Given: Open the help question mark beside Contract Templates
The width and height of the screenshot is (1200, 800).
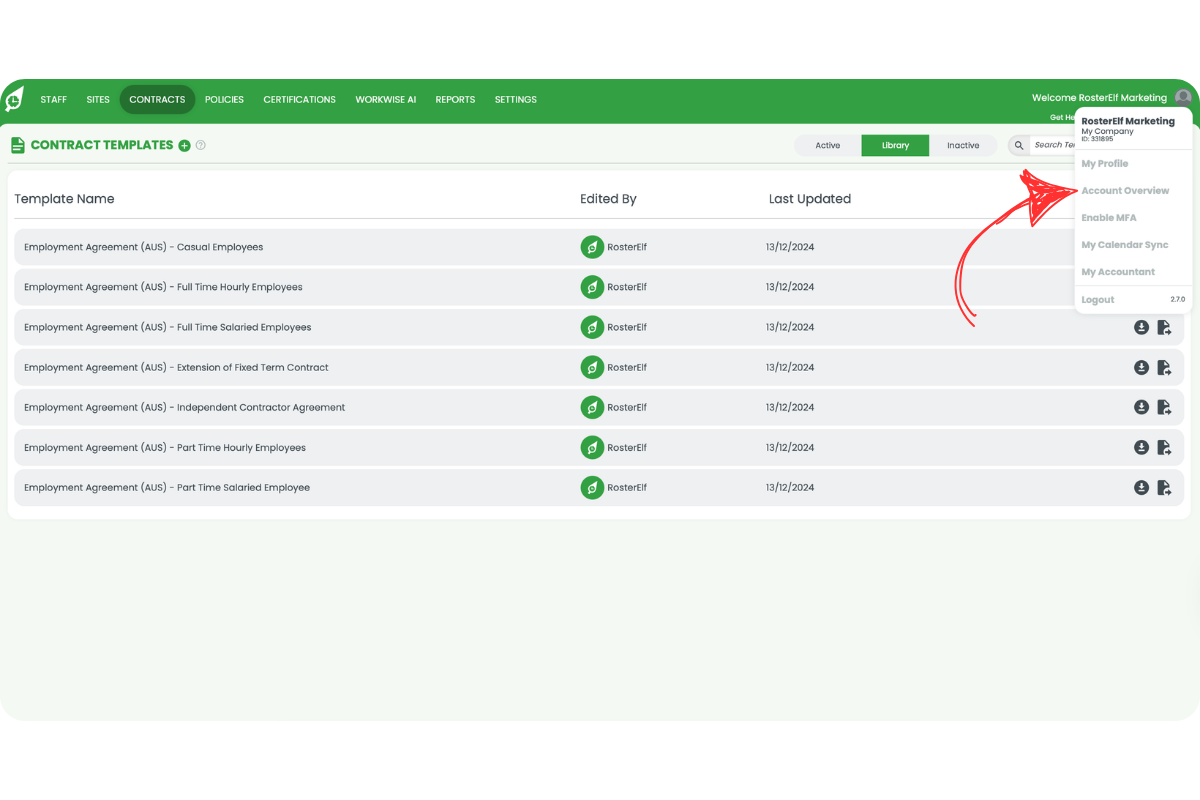Looking at the screenshot, I should click(201, 146).
